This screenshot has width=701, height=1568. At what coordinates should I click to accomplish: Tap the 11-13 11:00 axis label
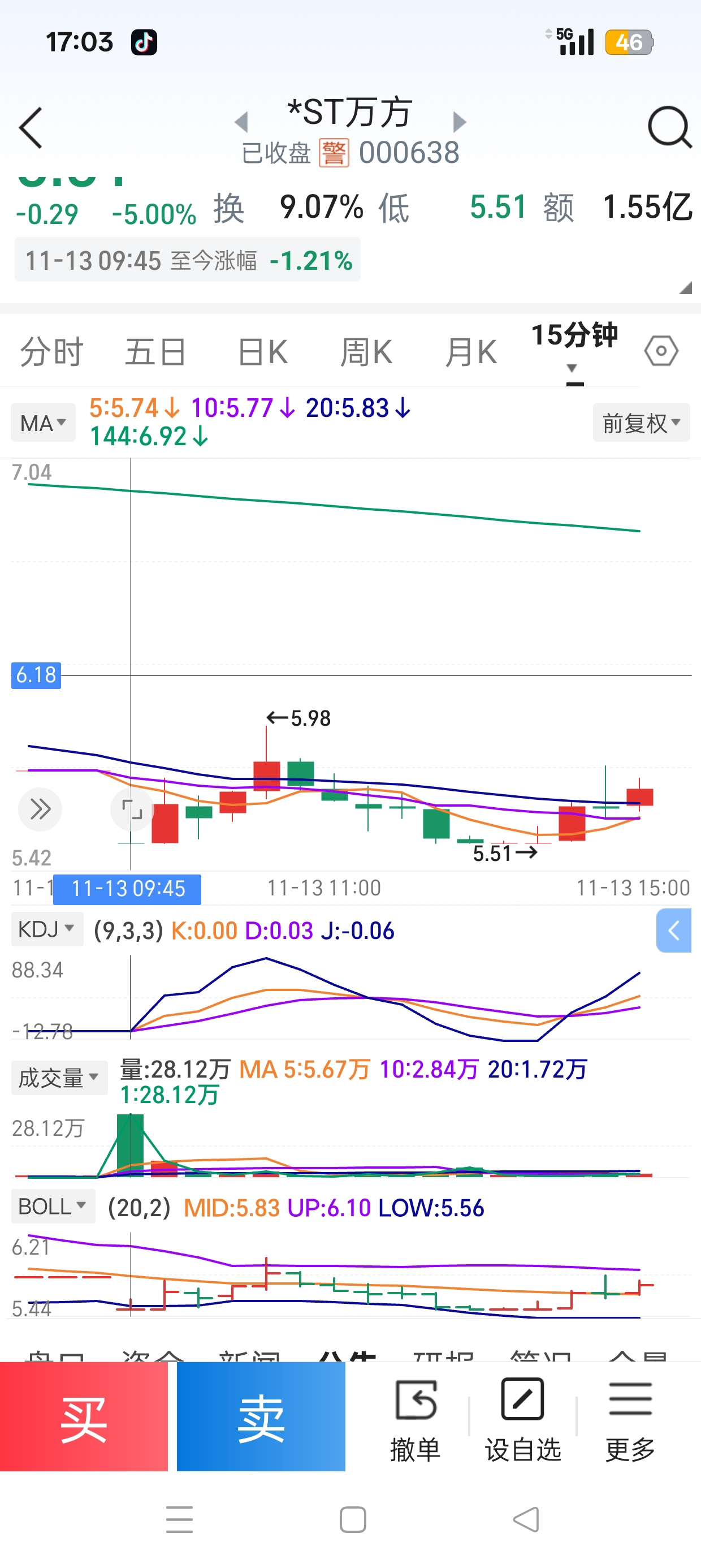[x=324, y=888]
